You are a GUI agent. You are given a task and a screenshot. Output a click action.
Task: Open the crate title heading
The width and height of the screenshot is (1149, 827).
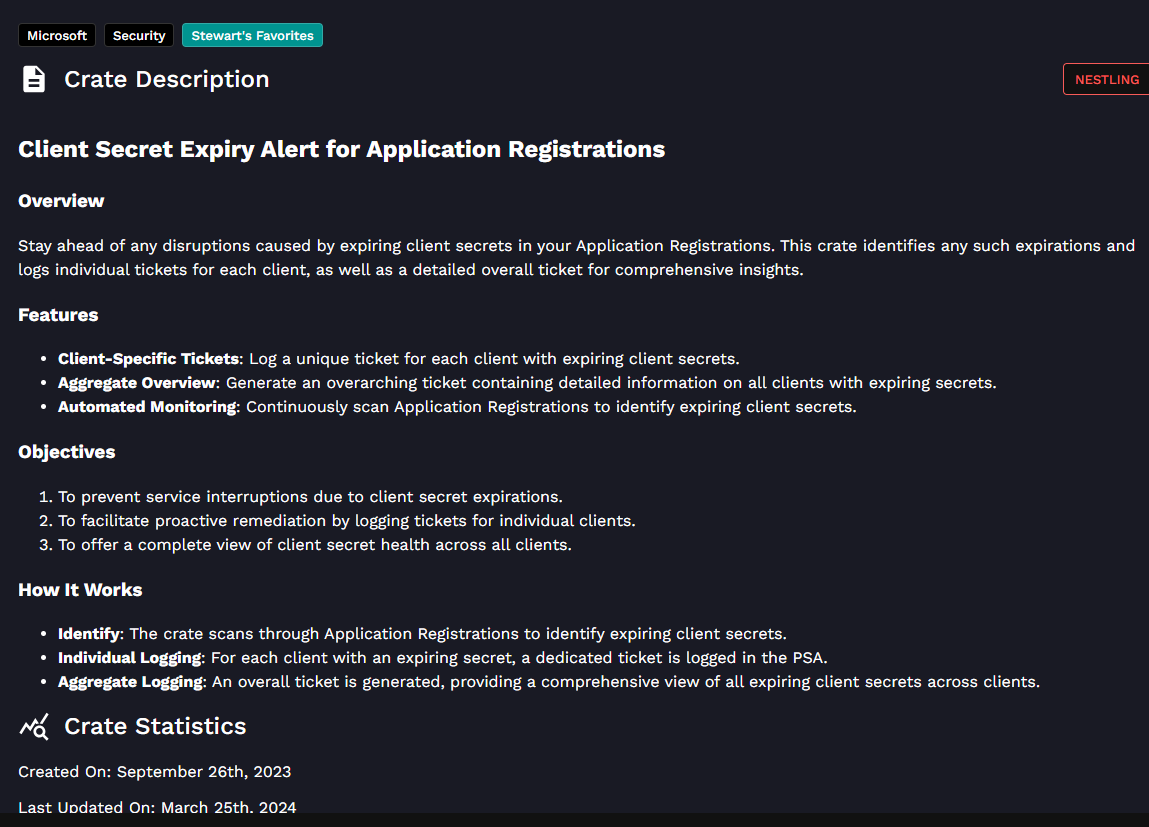(341, 149)
